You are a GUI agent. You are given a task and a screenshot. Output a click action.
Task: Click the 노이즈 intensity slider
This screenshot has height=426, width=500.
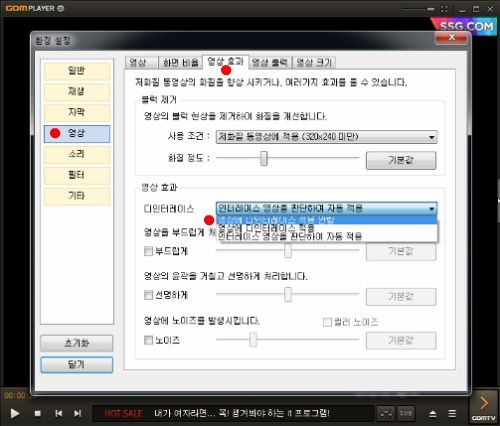pos(288,340)
